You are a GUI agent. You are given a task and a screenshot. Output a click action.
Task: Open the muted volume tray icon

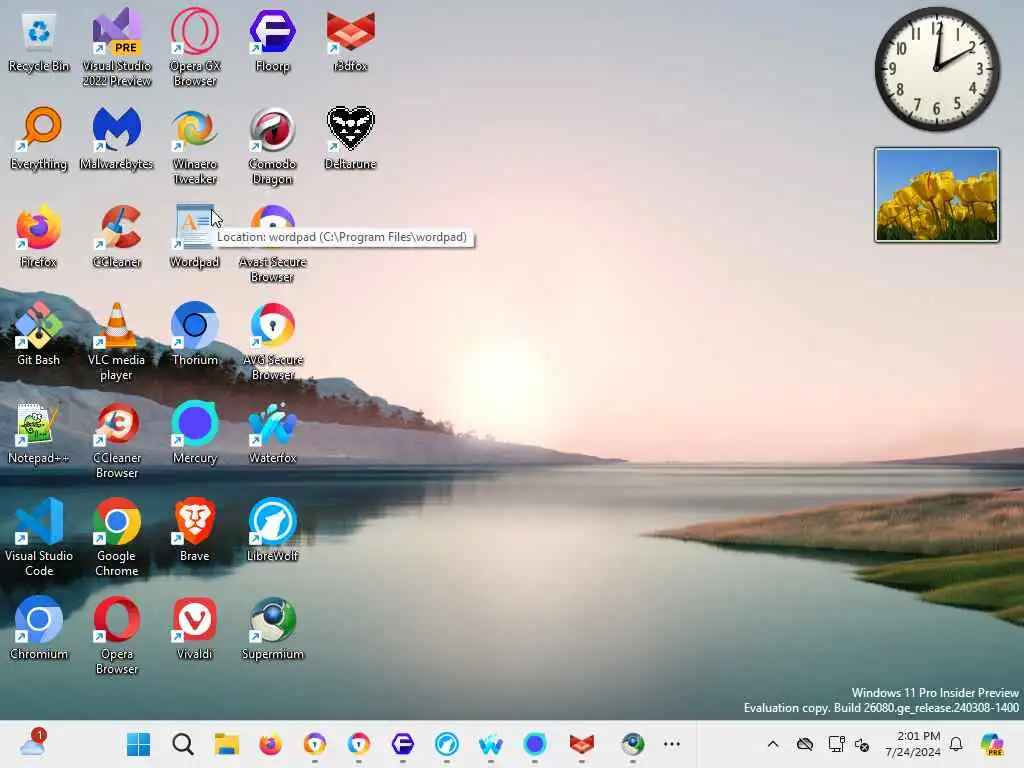(862, 744)
